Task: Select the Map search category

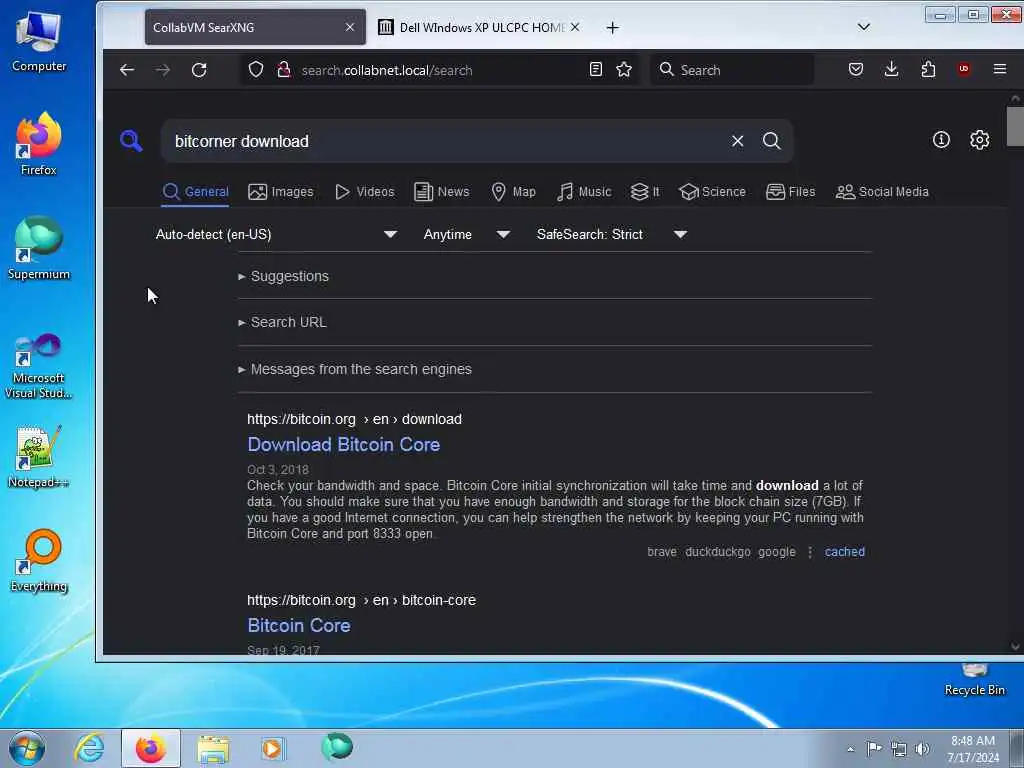Action: pyautogui.click(x=513, y=192)
